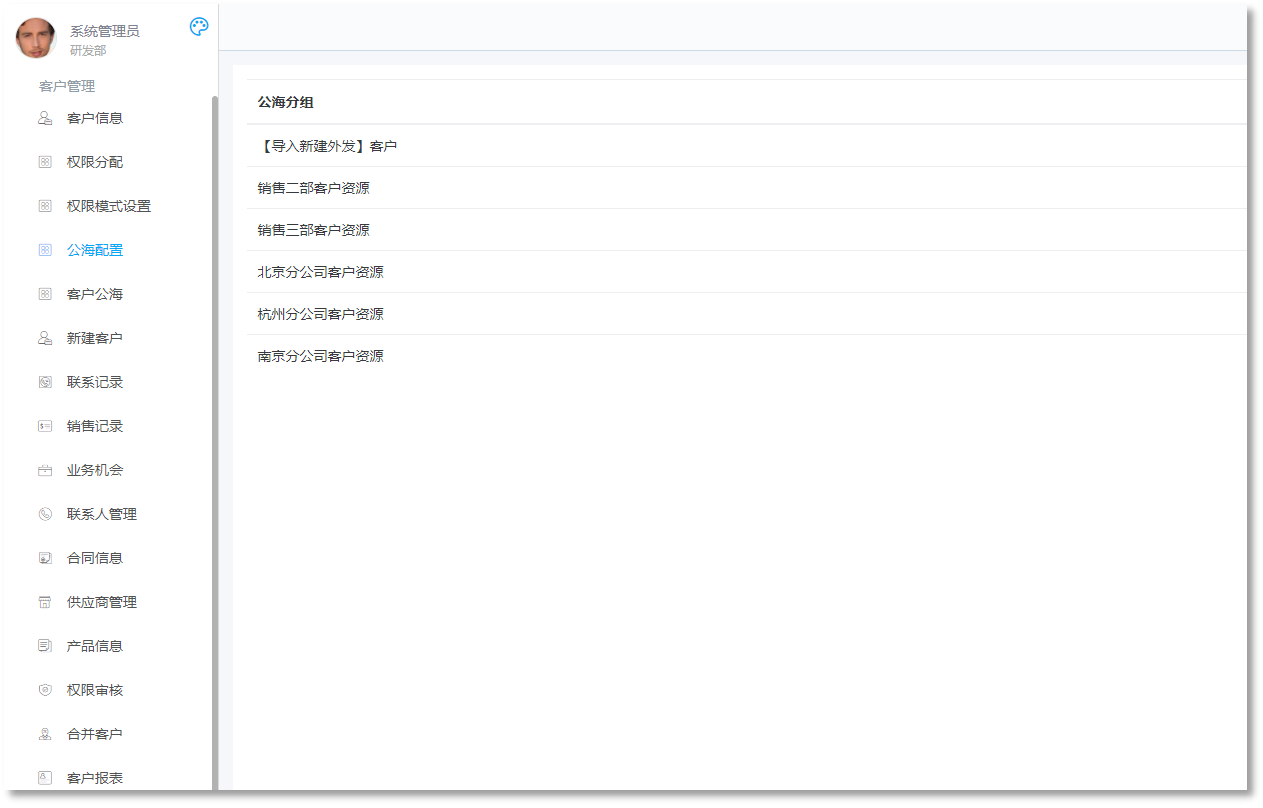The image size is (1263, 808).
Task: Select the 销售二部客户资源 row
Action: [747, 188]
